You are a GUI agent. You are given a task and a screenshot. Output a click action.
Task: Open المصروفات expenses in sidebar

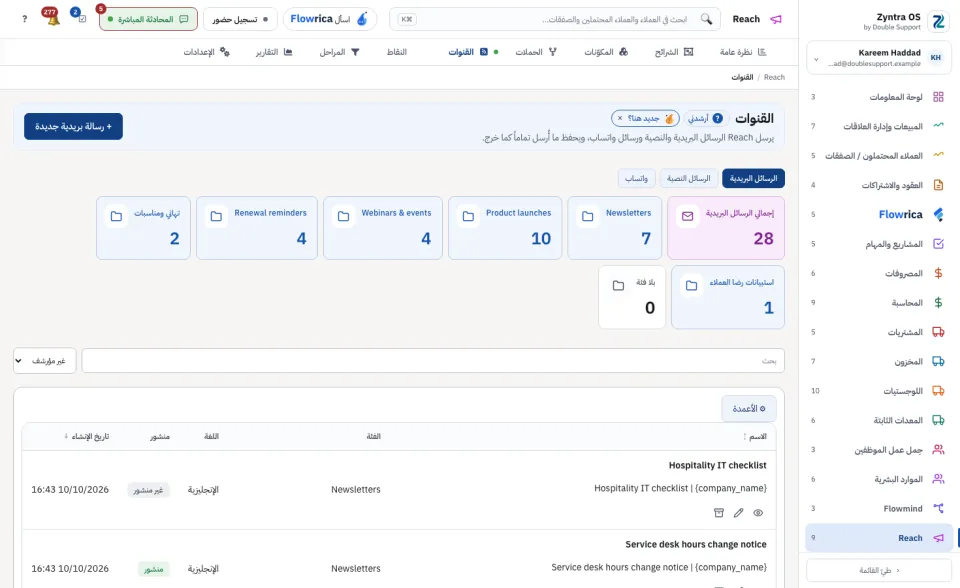coord(879,273)
